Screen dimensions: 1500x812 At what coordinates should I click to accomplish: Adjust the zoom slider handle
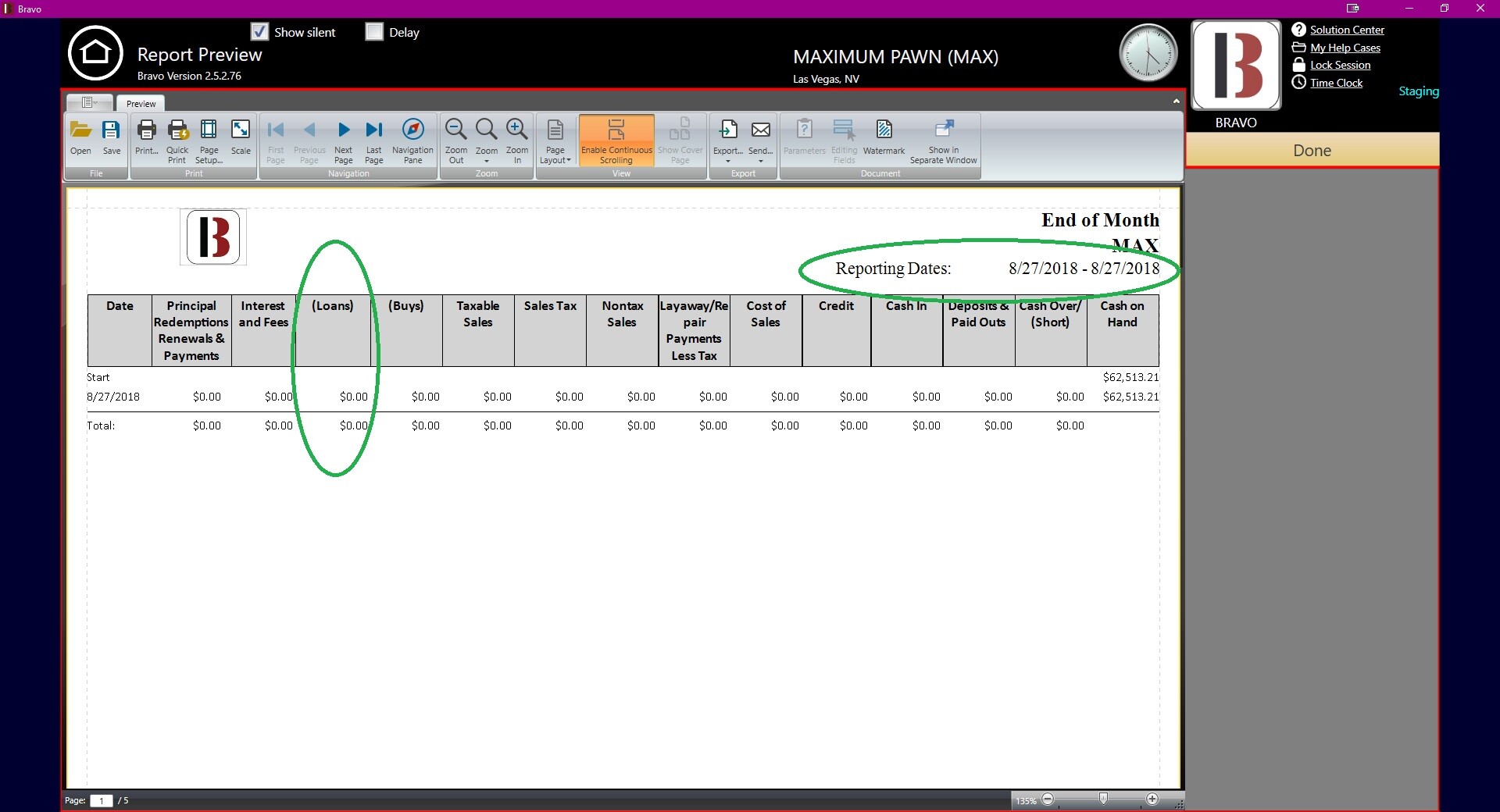1102,798
